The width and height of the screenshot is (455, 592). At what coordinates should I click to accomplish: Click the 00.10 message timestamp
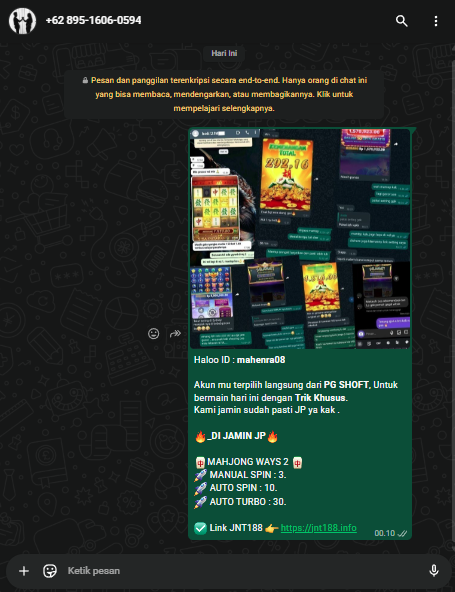[x=384, y=533]
